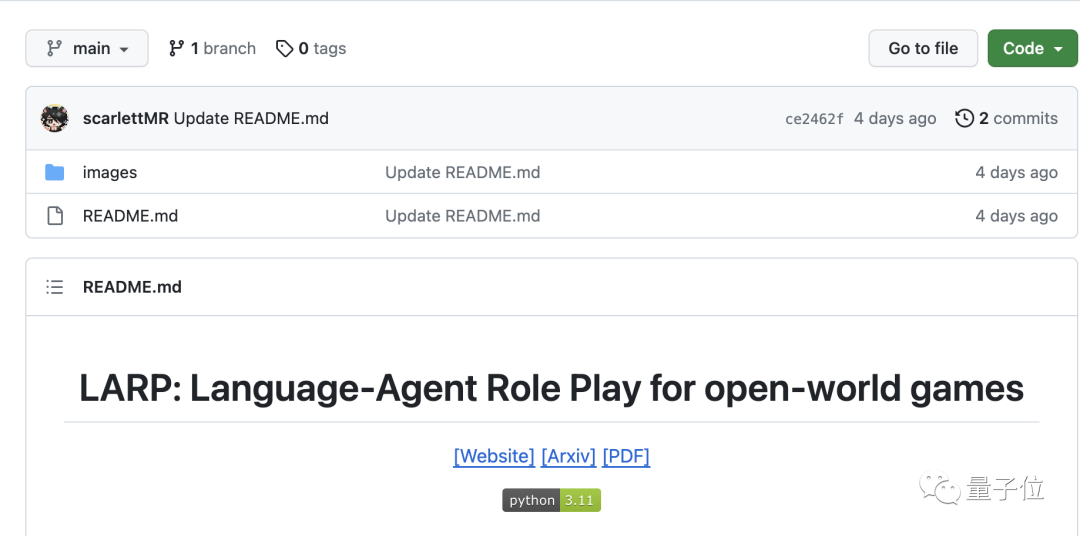Open latest commit message Update README.md
The height and width of the screenshot is (536, 1080).
(251, 118)
